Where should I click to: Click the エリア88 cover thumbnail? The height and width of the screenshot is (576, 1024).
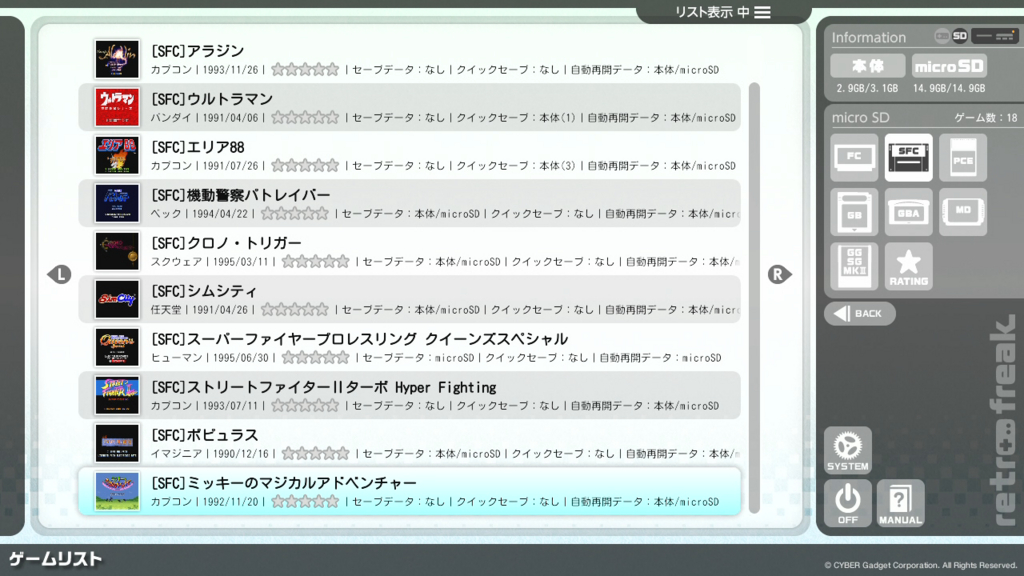tap(117, 155)
